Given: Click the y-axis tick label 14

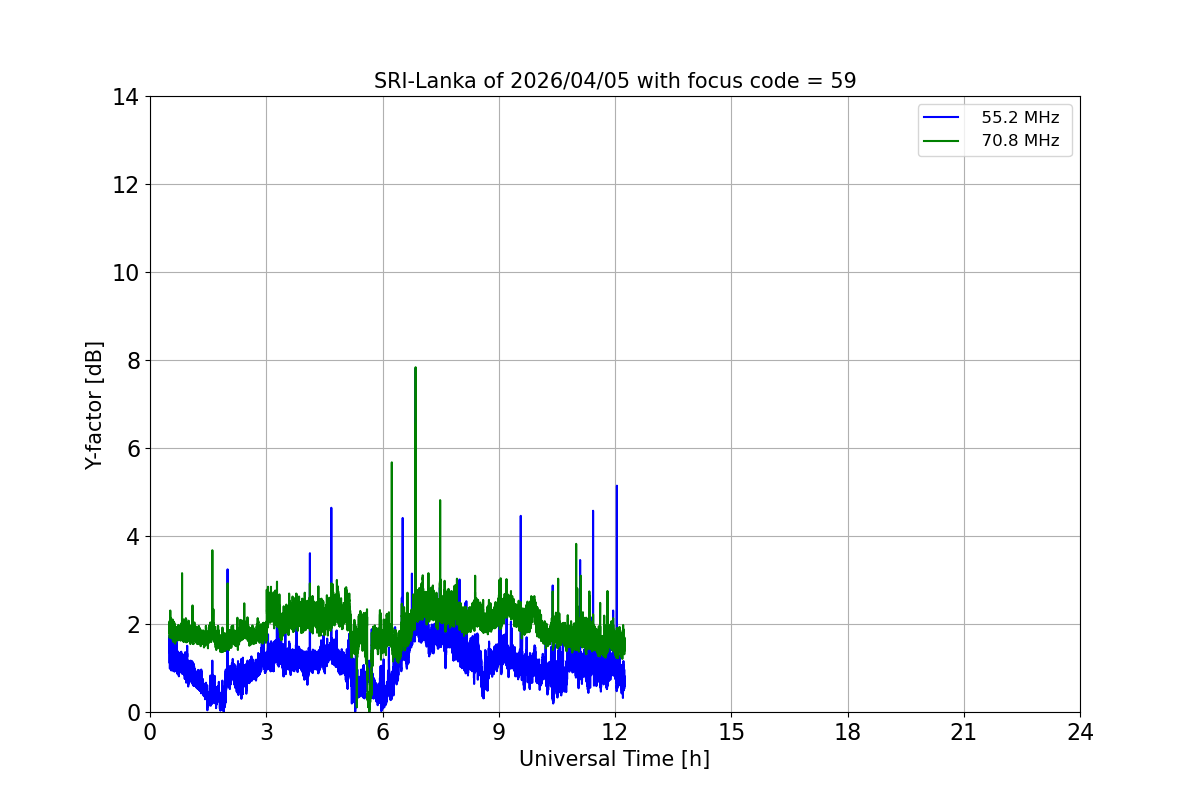Looking at the screenshot, I should point(125,97).
